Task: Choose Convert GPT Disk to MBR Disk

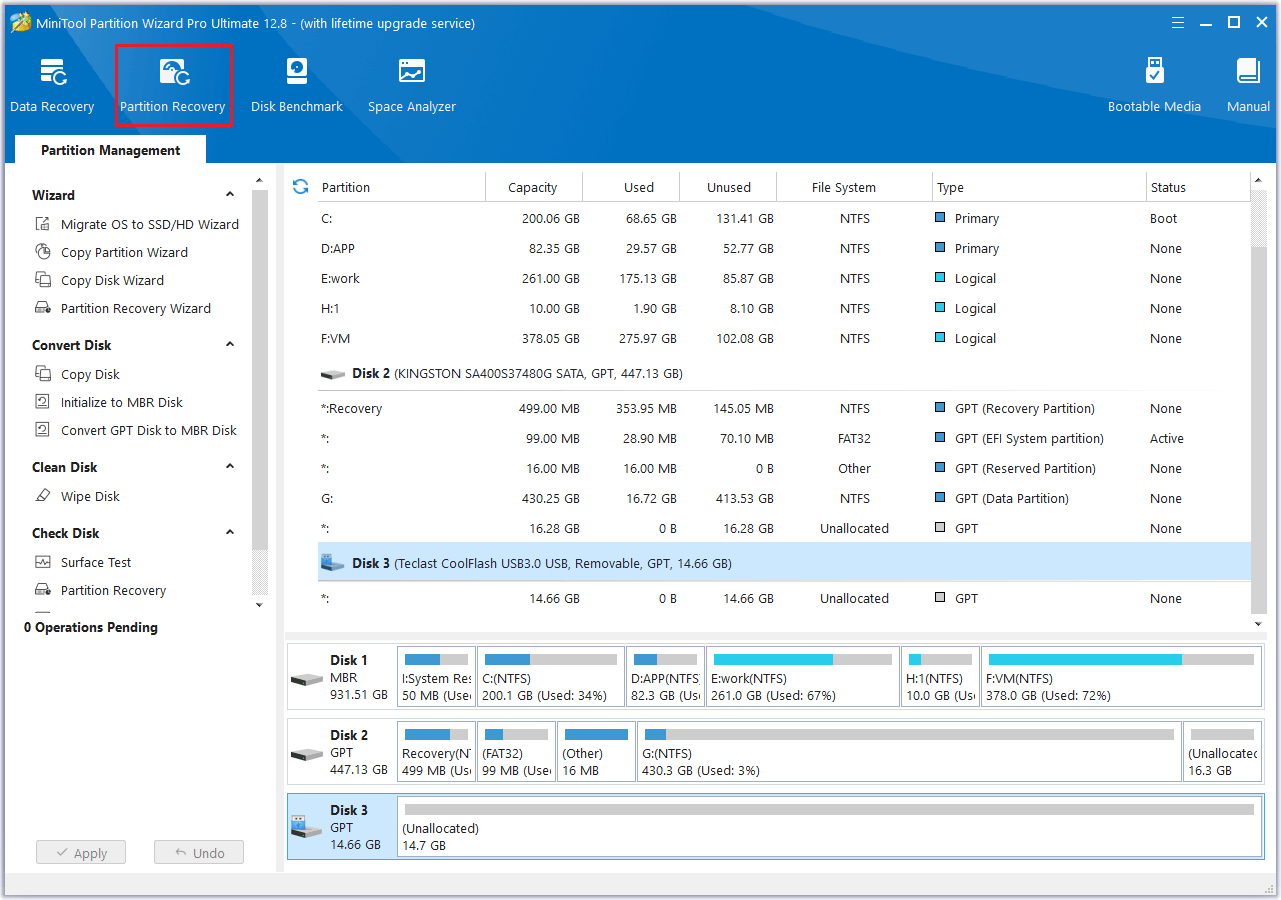Action: pos(136,430)
